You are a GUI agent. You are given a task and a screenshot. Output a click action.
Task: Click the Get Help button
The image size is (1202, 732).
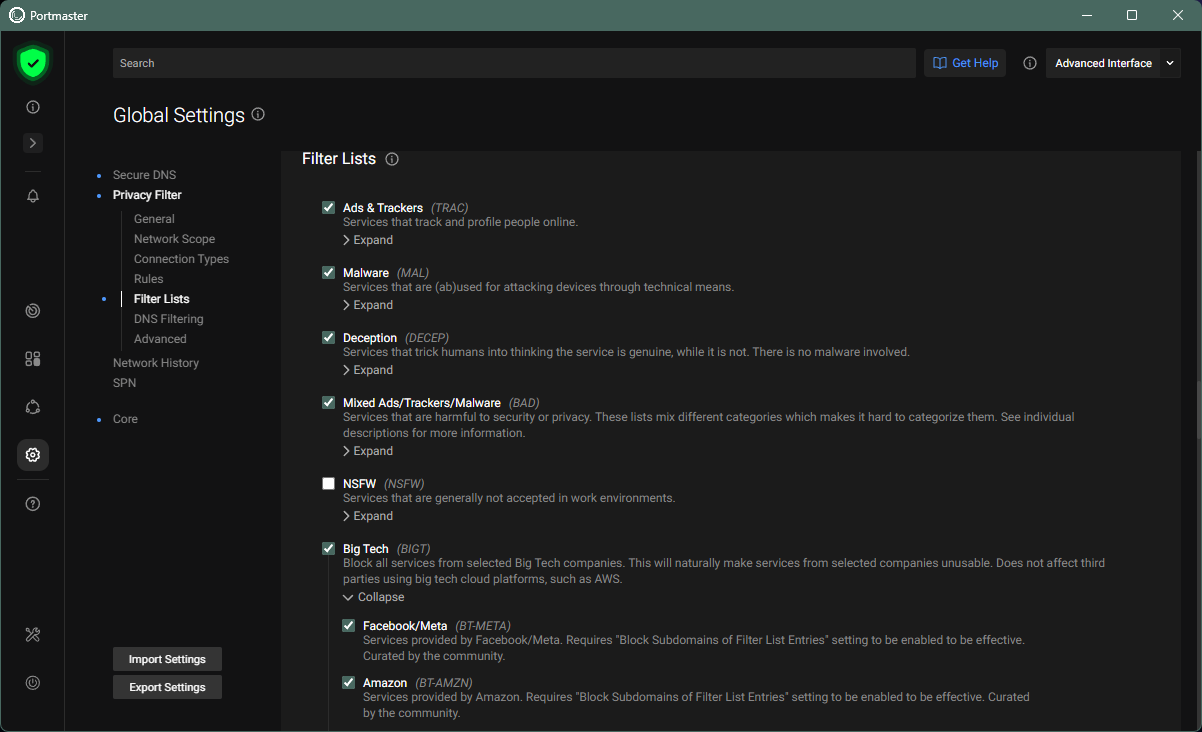965,63
